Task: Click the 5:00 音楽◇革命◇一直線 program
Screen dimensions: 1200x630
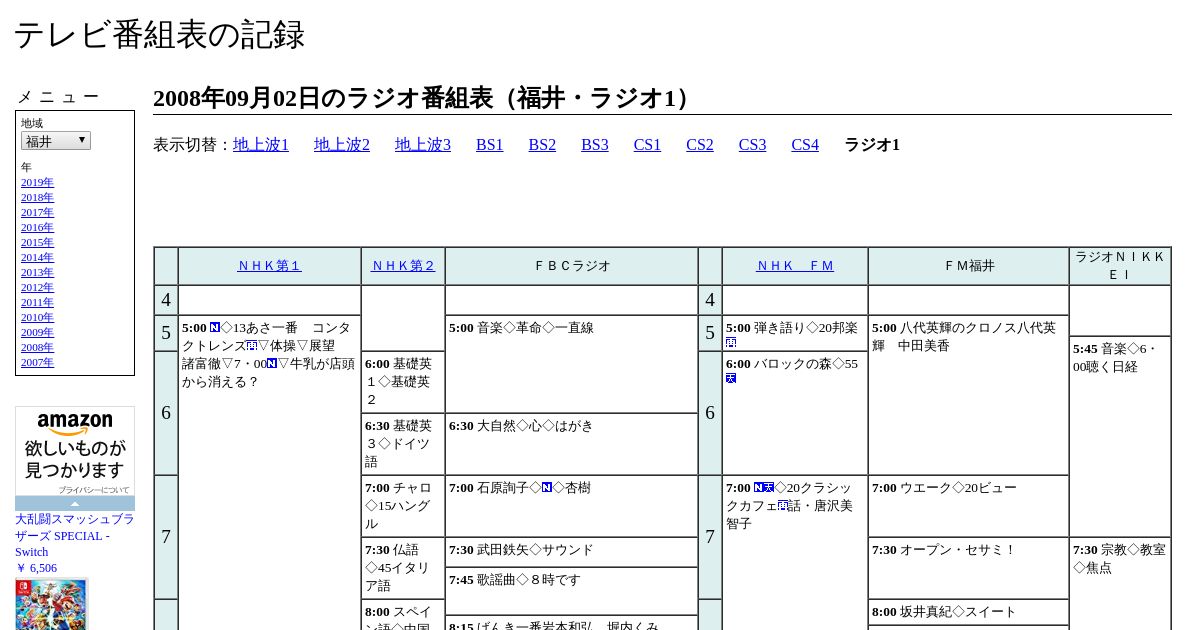Action: pyautogui.click(x=571, y=364)
